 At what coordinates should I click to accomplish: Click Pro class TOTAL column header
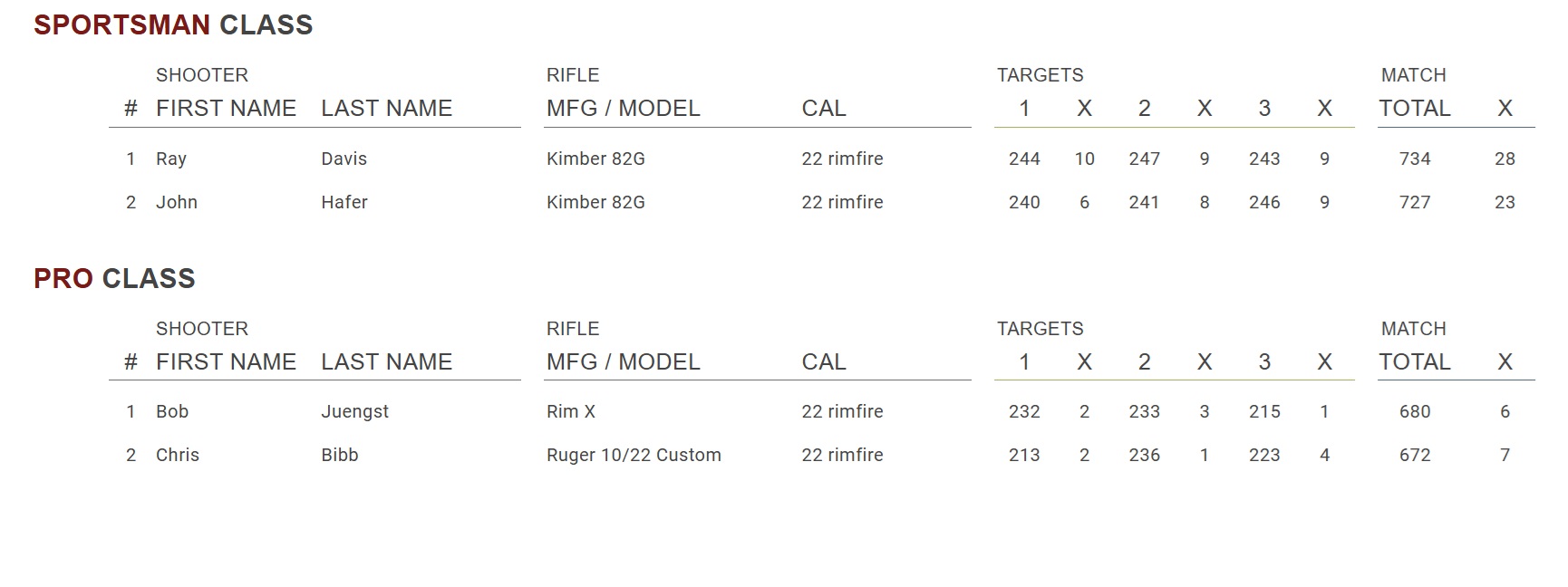(x=1414, y=362)
